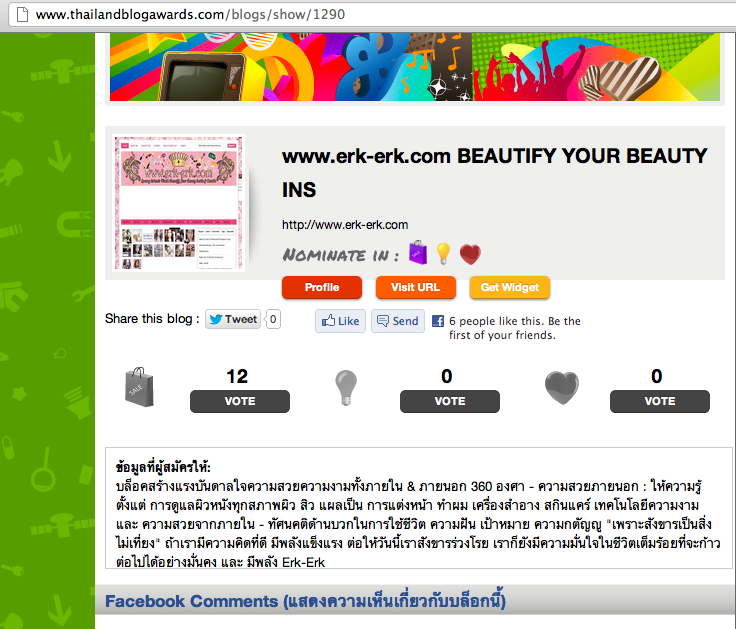The image size is (736, 629).
Task: Vote in the heart category
Action: coord(660,401)
